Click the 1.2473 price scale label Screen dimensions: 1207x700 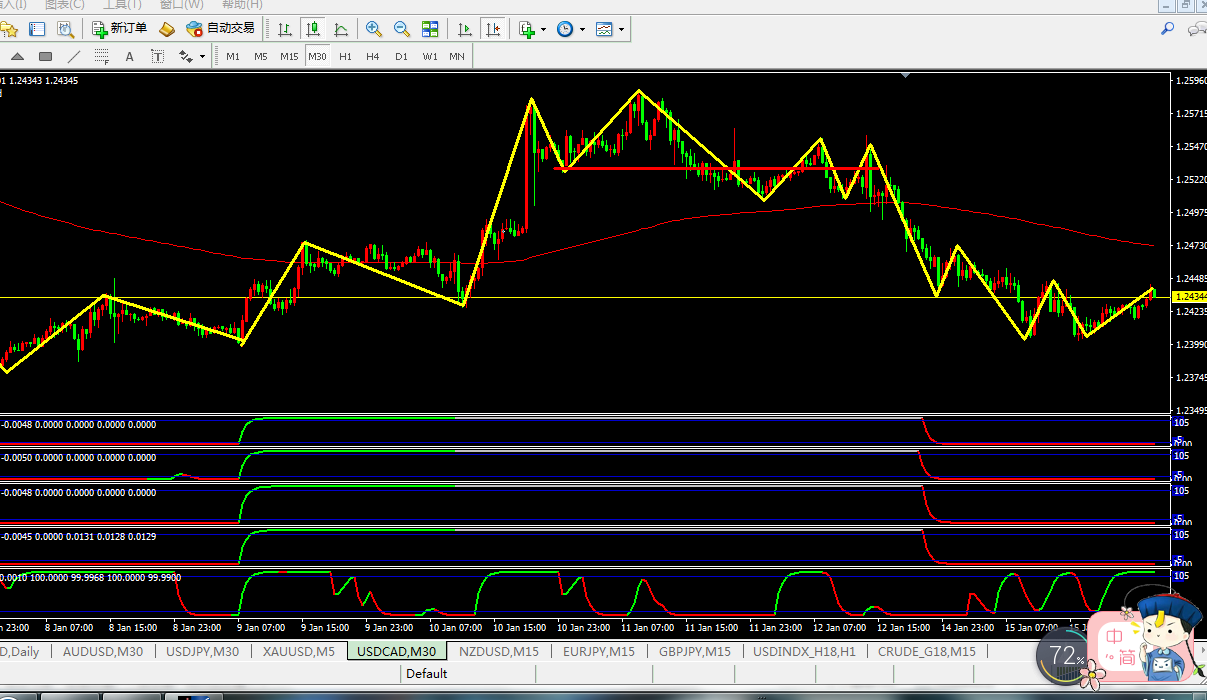tap(1191, 245)
